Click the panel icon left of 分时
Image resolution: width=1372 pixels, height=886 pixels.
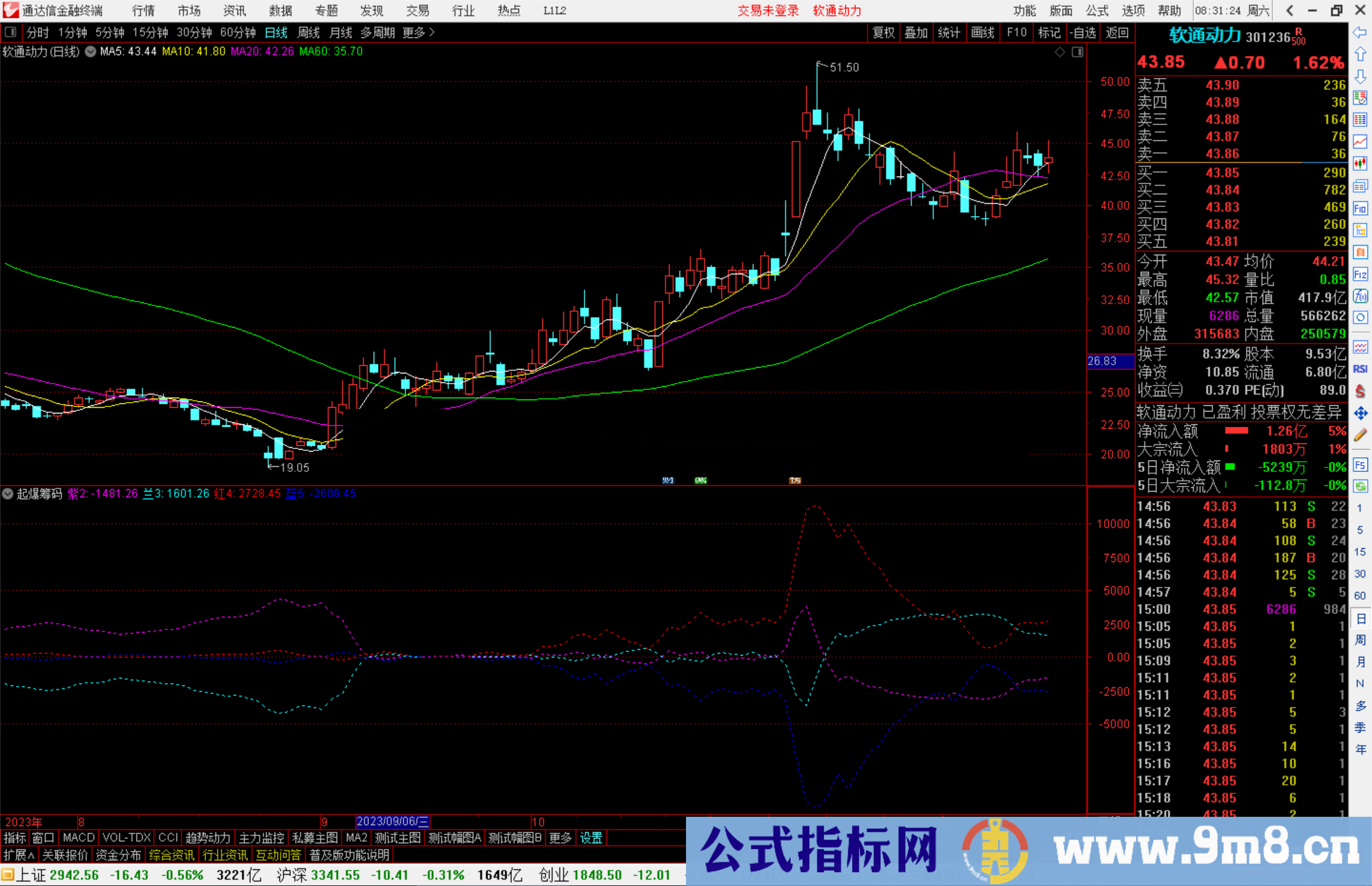[x=11, y=32]
